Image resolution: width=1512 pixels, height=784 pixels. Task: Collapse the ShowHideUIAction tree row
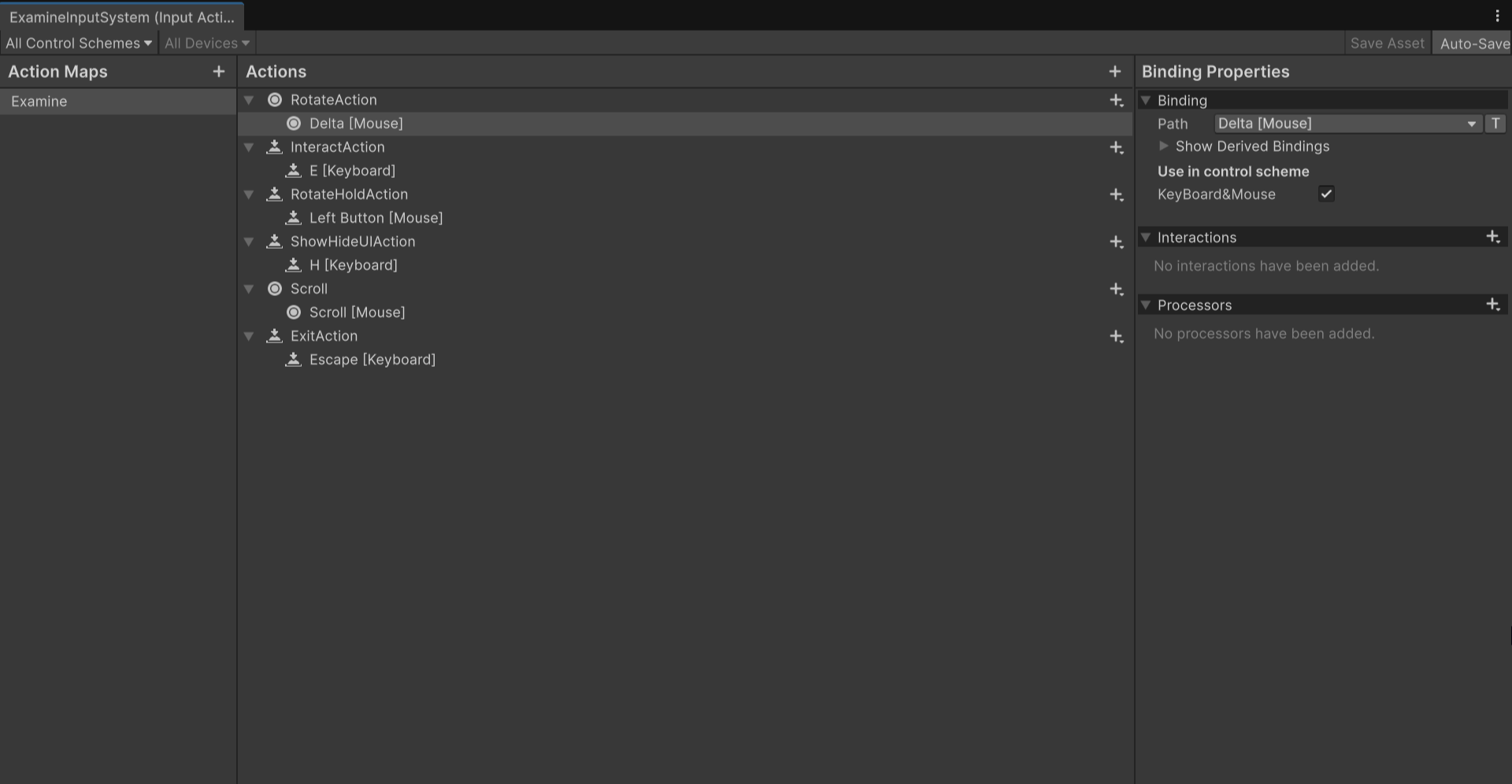[x=249, y=242]
